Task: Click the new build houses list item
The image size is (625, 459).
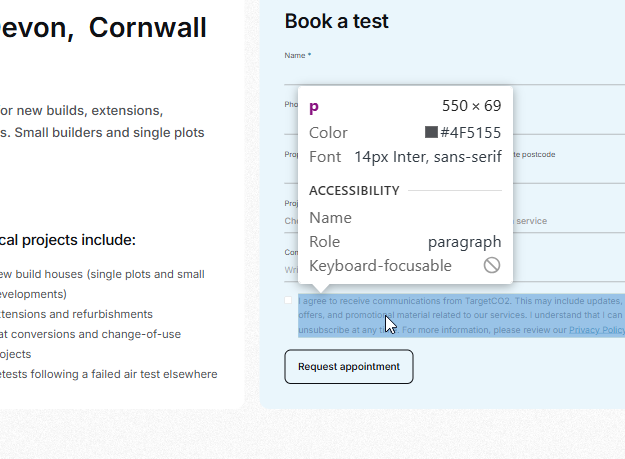Action: coord(100,274)
